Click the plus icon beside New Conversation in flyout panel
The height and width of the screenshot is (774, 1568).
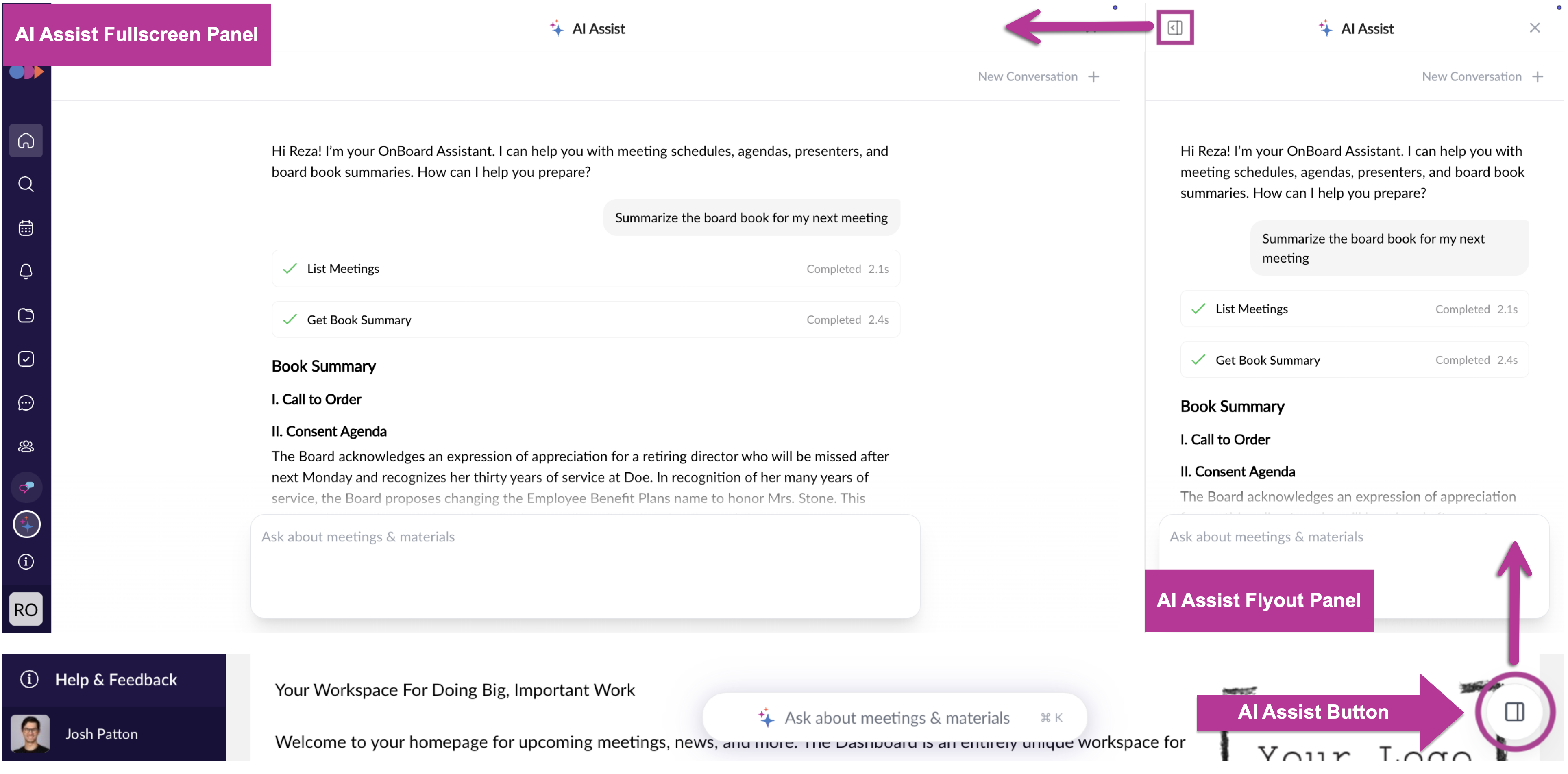click(x=1538, y=77)
